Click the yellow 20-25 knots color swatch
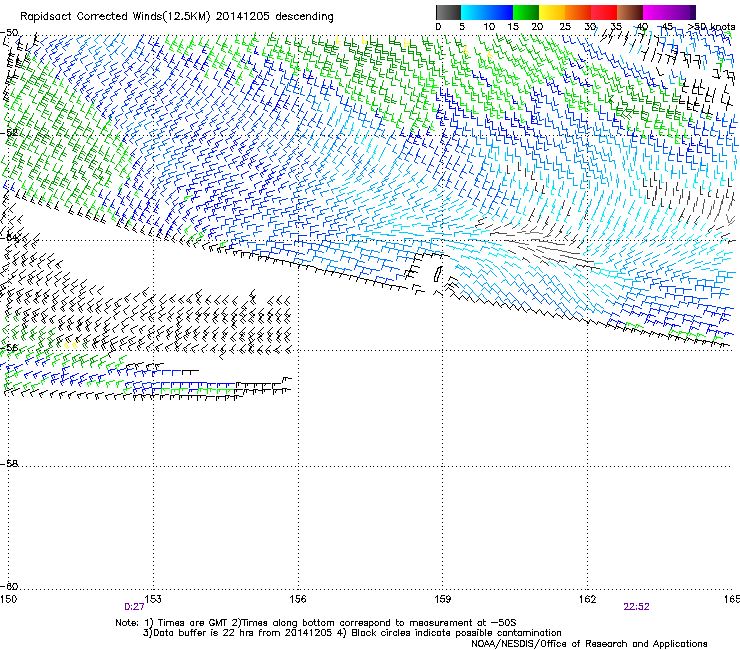740x650 pixels. tap(552, 12)
